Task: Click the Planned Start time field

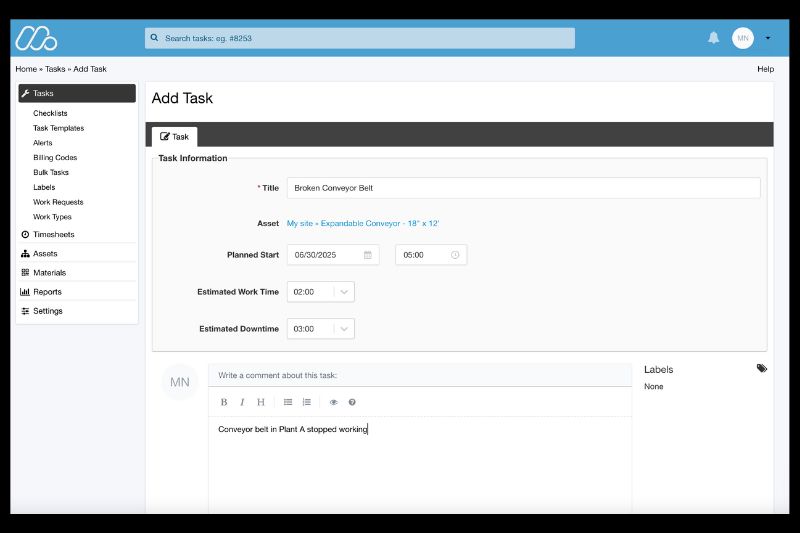Action: [430, 255]
